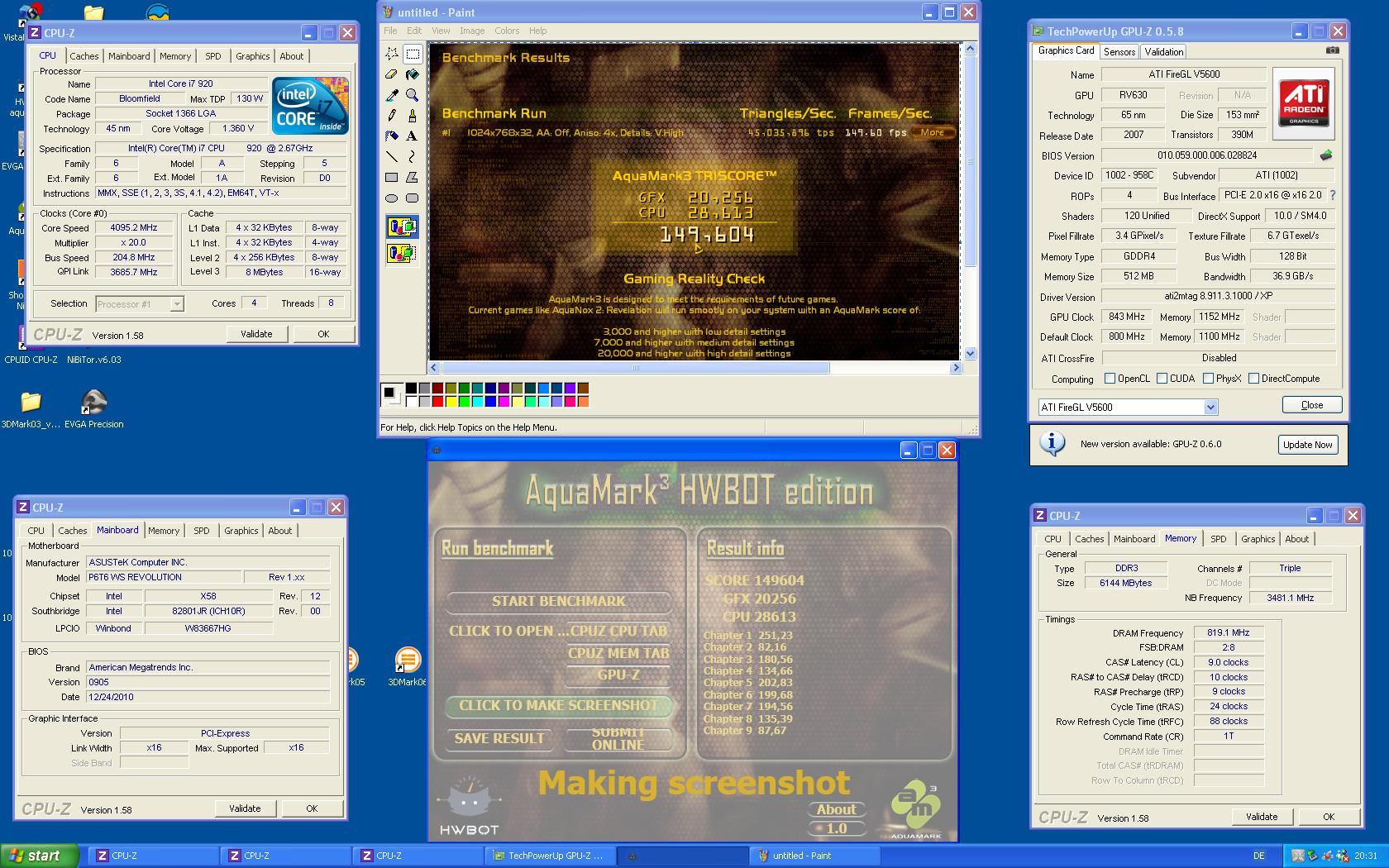Image resolution: width=1389 pixels, height=868 pixels.
Task: Switch to Validation tab in GPU-Z
Action: pyautogui.click(x=1164, y=51)
